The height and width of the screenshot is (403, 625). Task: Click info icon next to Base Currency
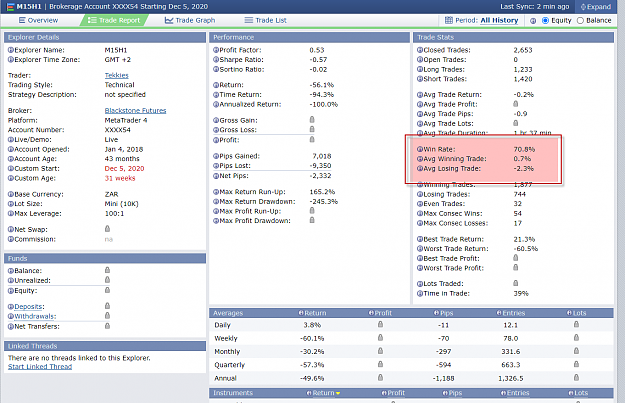click(11, 194)
